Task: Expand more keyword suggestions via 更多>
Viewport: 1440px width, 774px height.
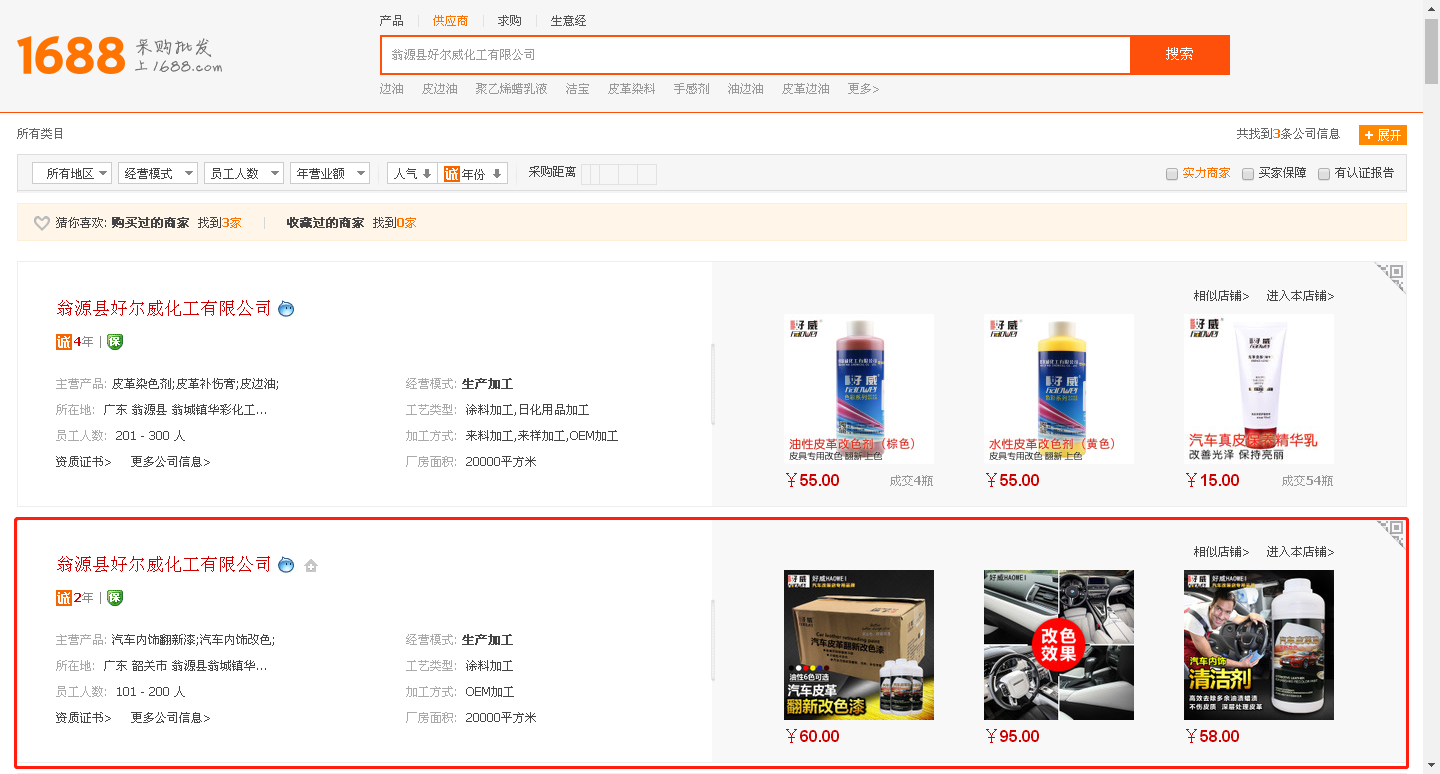Action: 863,89
